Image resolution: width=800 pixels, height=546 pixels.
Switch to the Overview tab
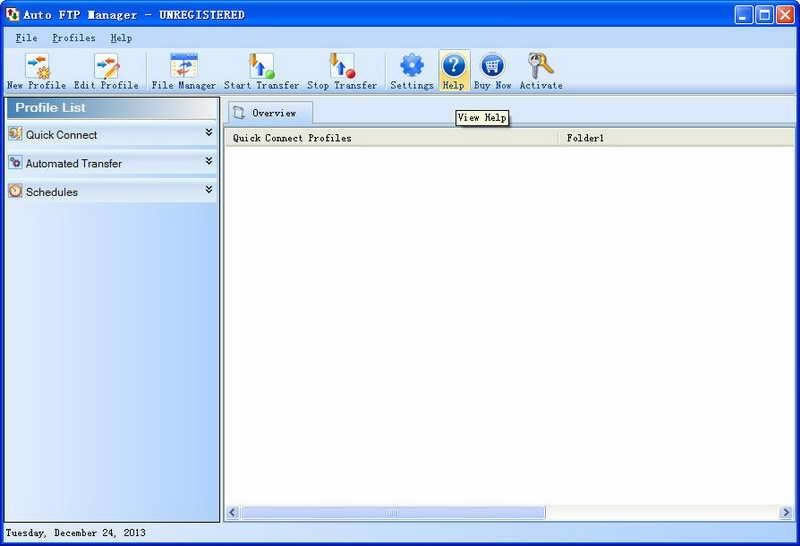[x=269, y=113]
